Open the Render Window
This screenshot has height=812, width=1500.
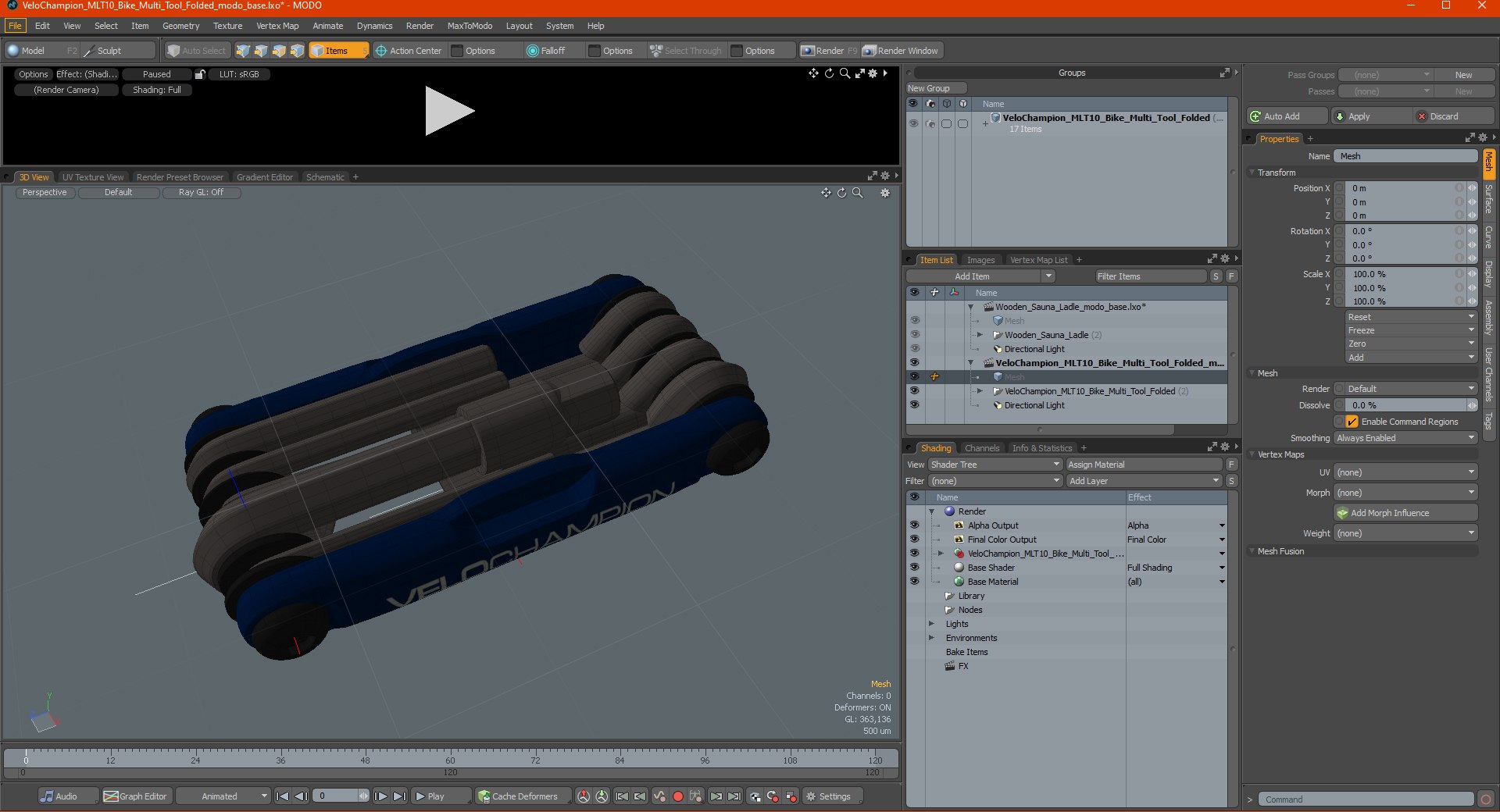pos(902,51)
